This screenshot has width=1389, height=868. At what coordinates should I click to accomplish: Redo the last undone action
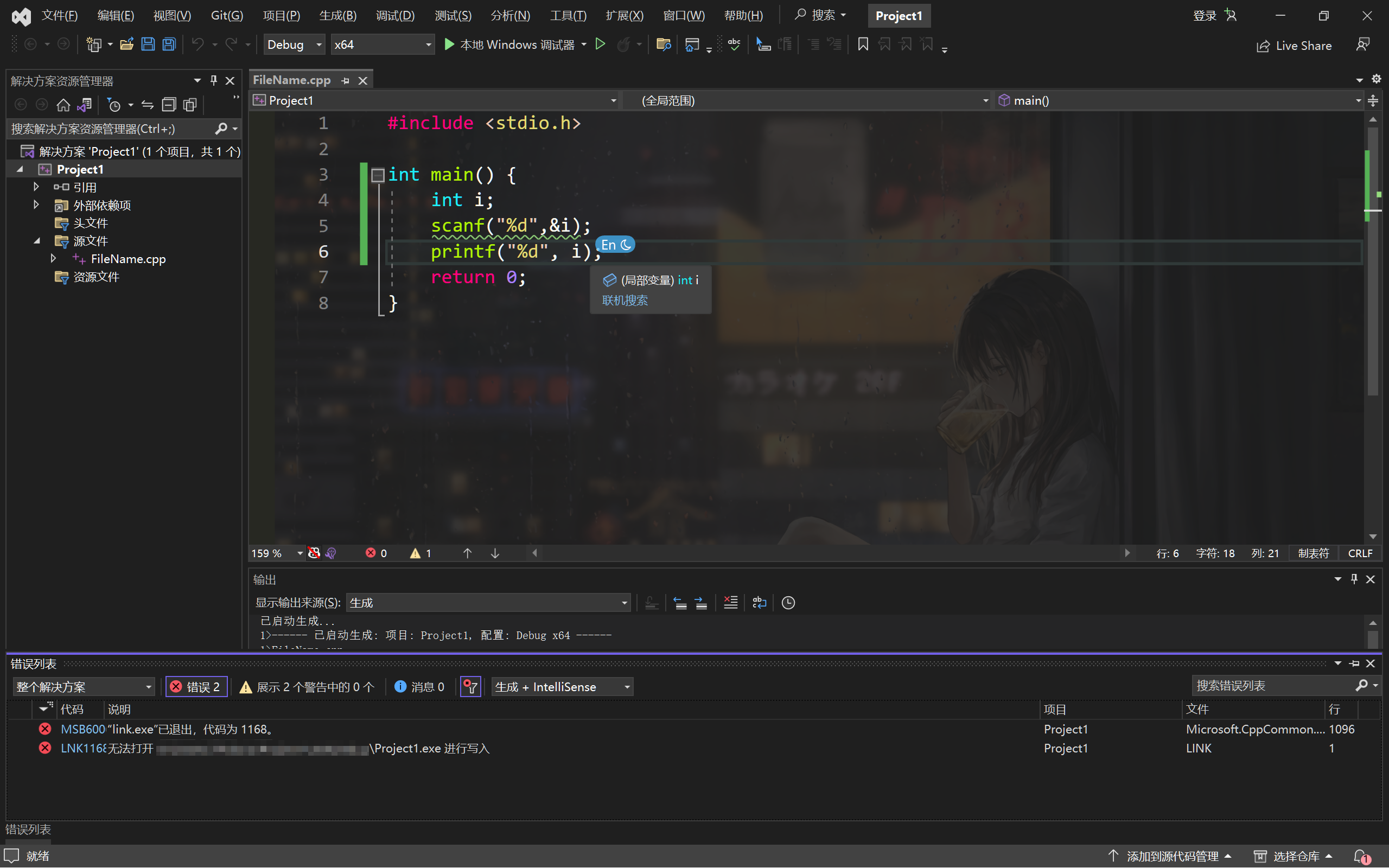pyautogui.click(x=231, y=44)
